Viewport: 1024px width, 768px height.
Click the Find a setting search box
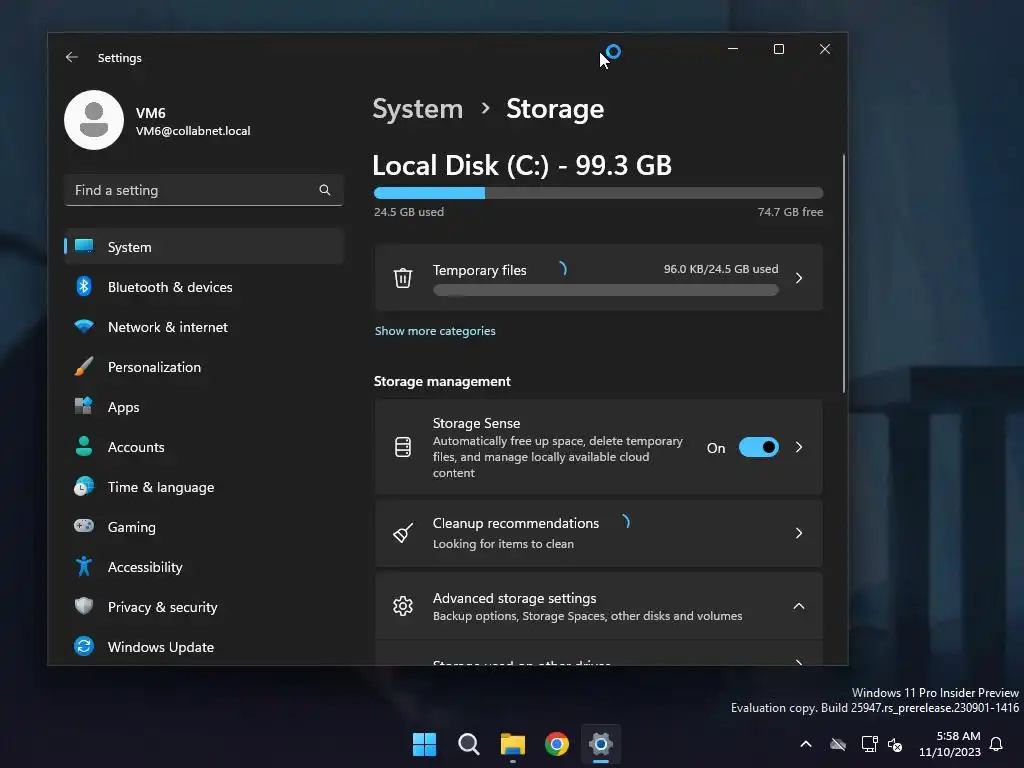204,190
